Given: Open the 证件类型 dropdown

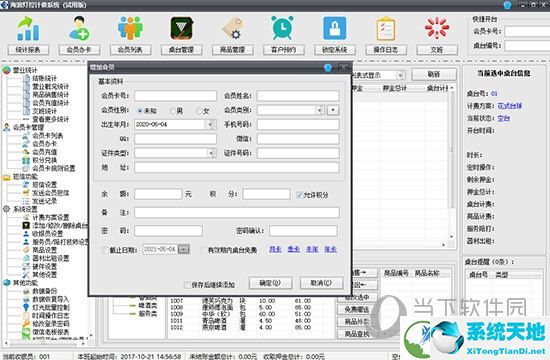Looking at the screenshot, I should click(210, 153).
